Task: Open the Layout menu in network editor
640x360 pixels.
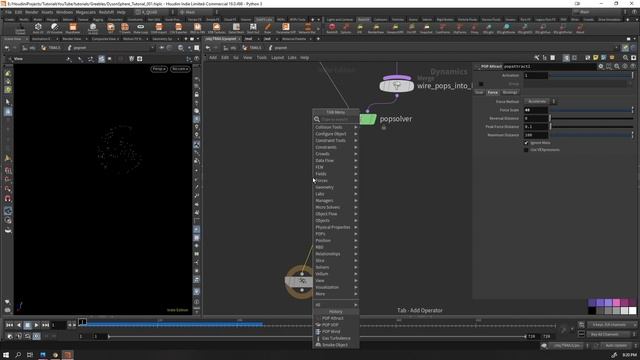Action: [x=277, y=58]
